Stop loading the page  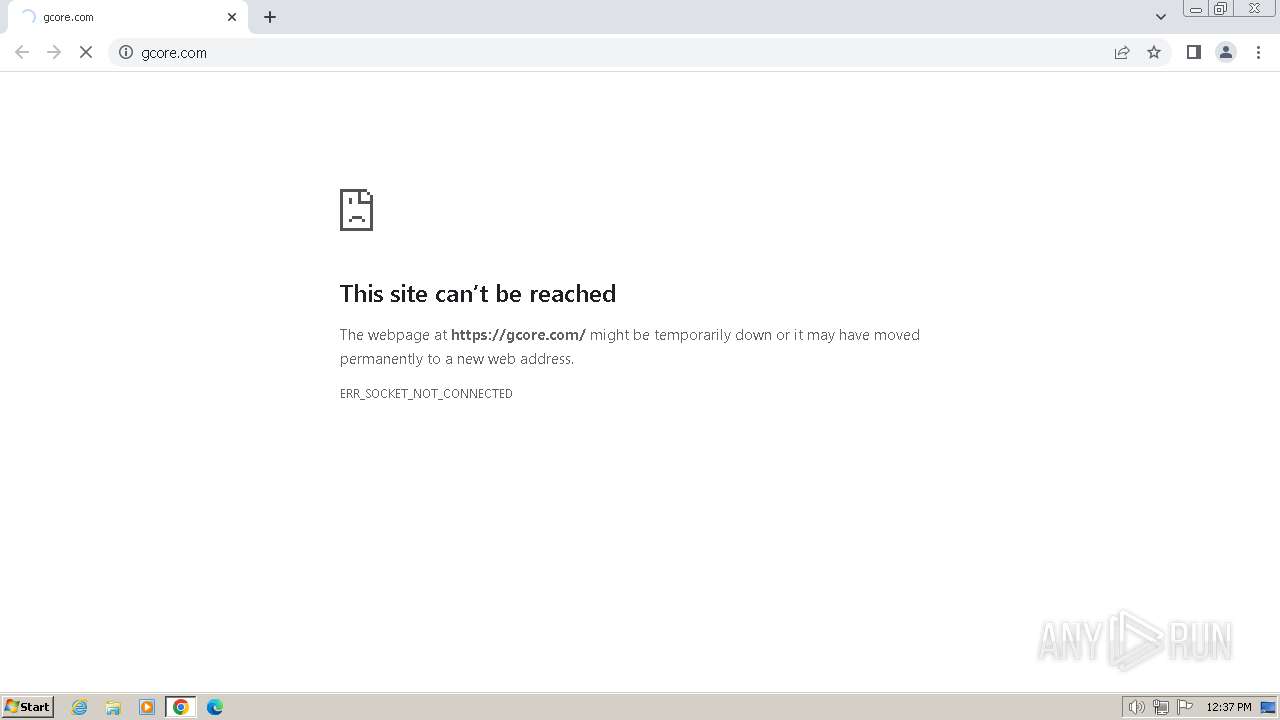86,52
